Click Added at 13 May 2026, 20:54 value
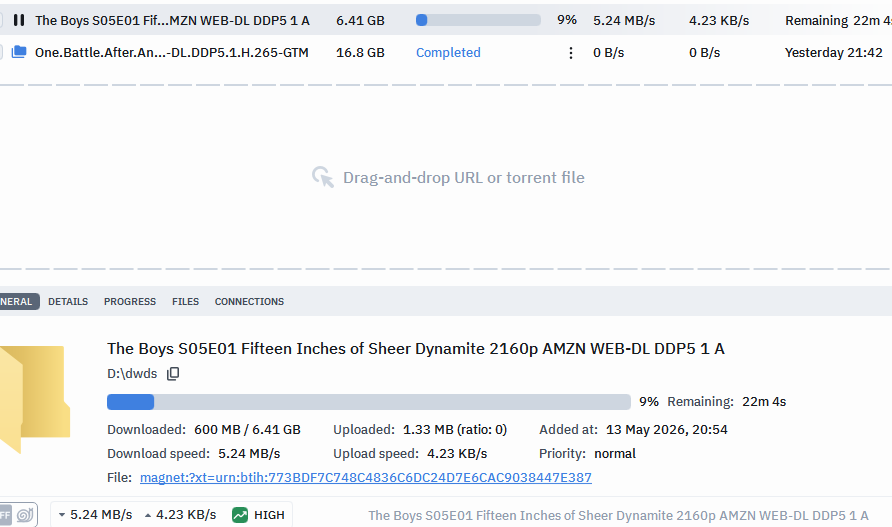The height and width of the screenshot is (527, 892). (667, 430)
